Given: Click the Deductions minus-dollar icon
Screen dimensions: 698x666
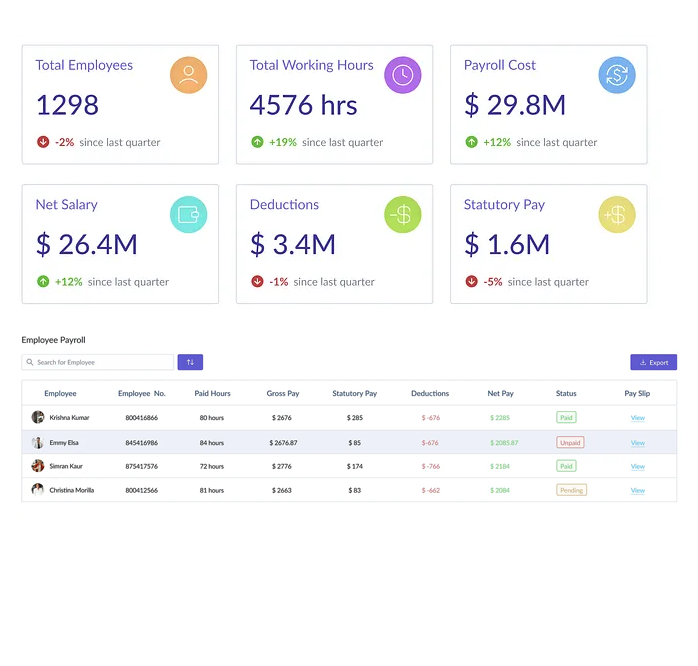Looking at the screenshot, I should 402,214.
